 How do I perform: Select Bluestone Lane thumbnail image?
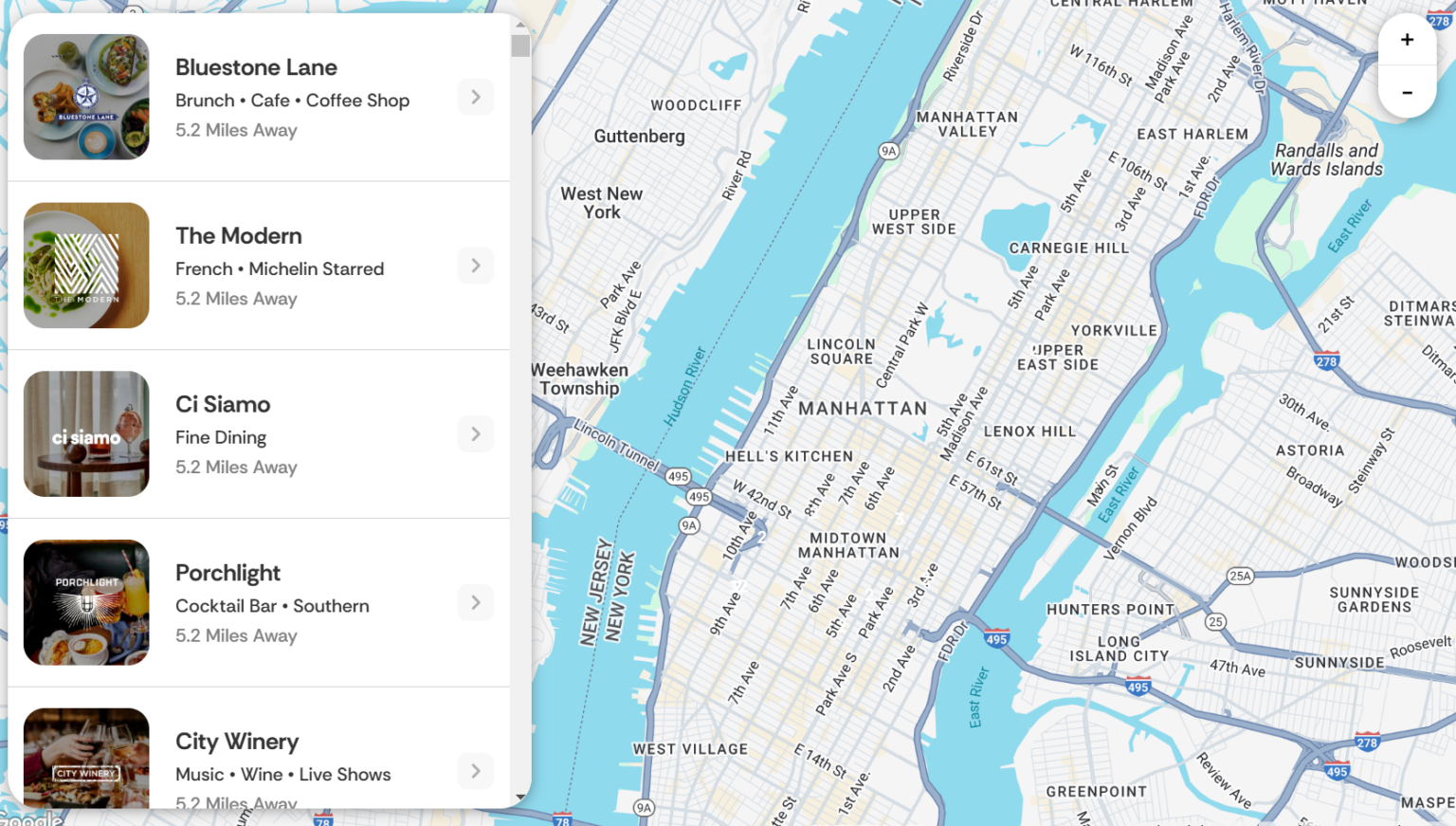86,98
